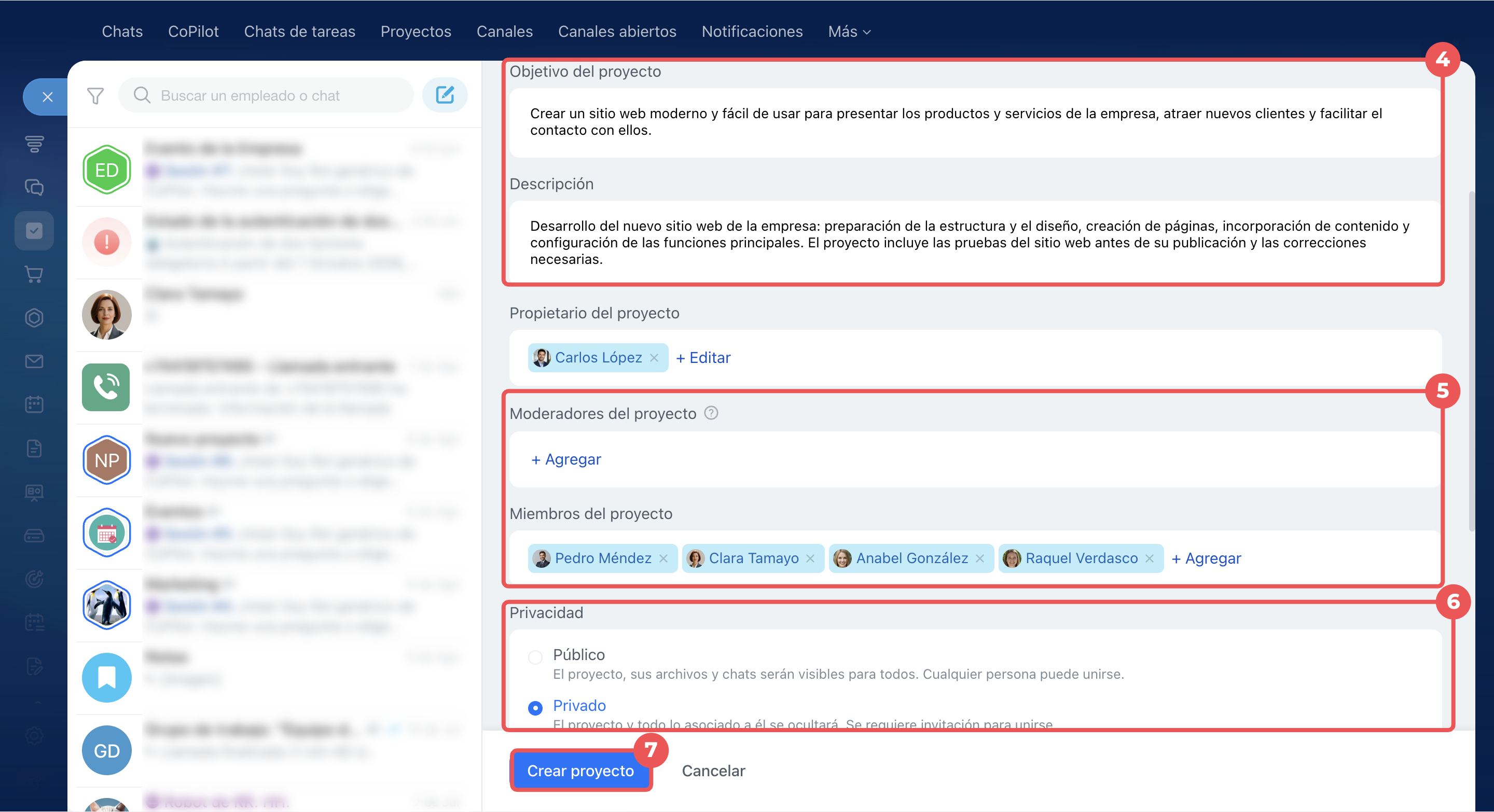
Task: Open the blue bookmark notes chat
Action: click(107, 678)
